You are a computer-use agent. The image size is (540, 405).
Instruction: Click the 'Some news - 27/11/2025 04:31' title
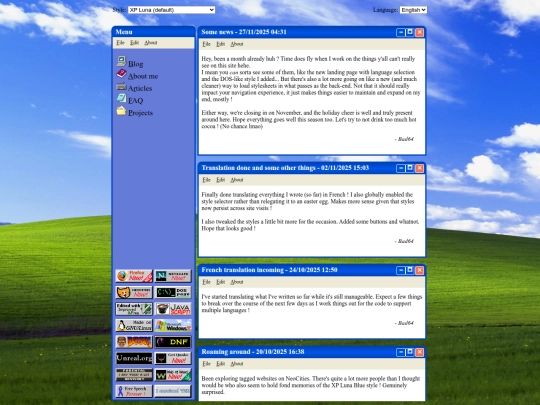point(244,32)
